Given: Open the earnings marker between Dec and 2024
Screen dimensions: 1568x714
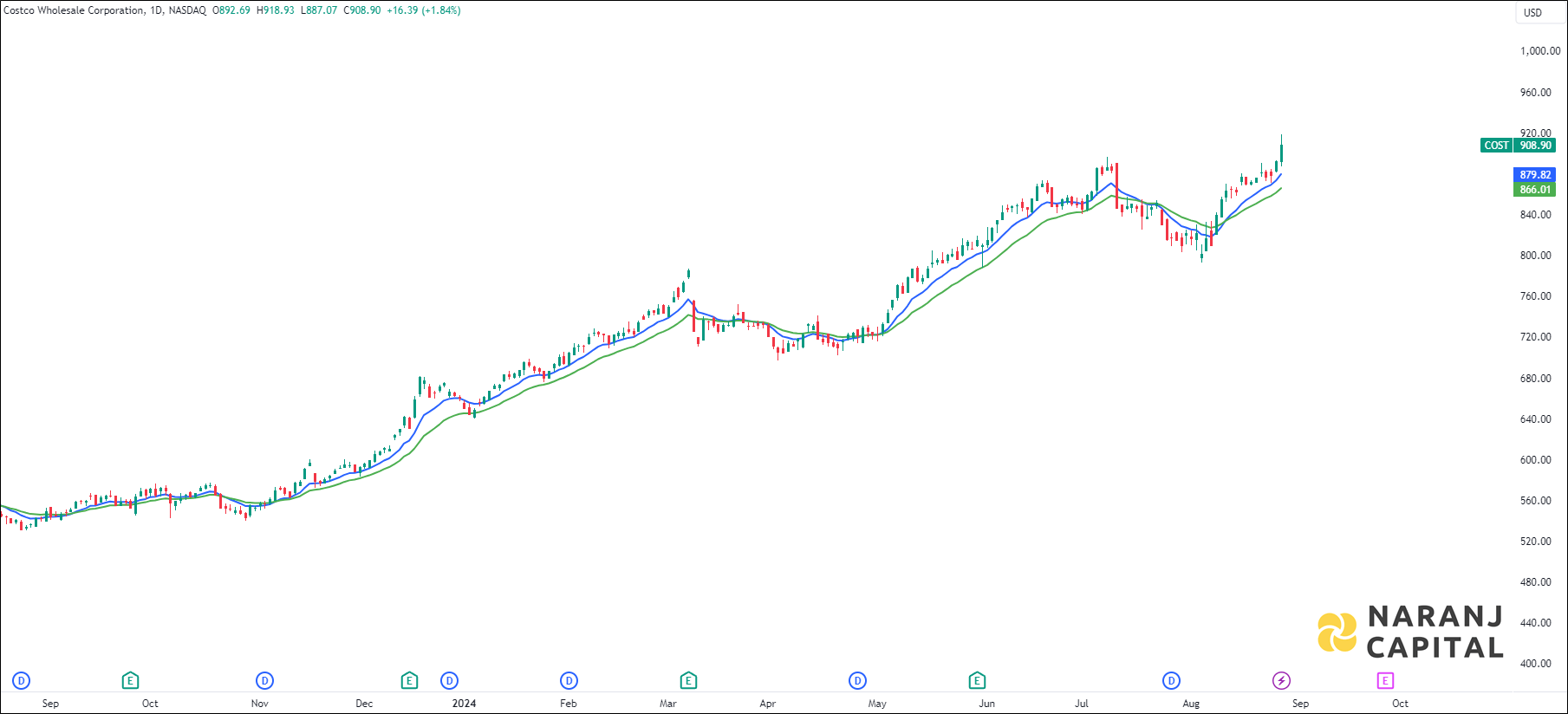Looking at the screenshot, I should pyautogui.click(x=409, y=680).
